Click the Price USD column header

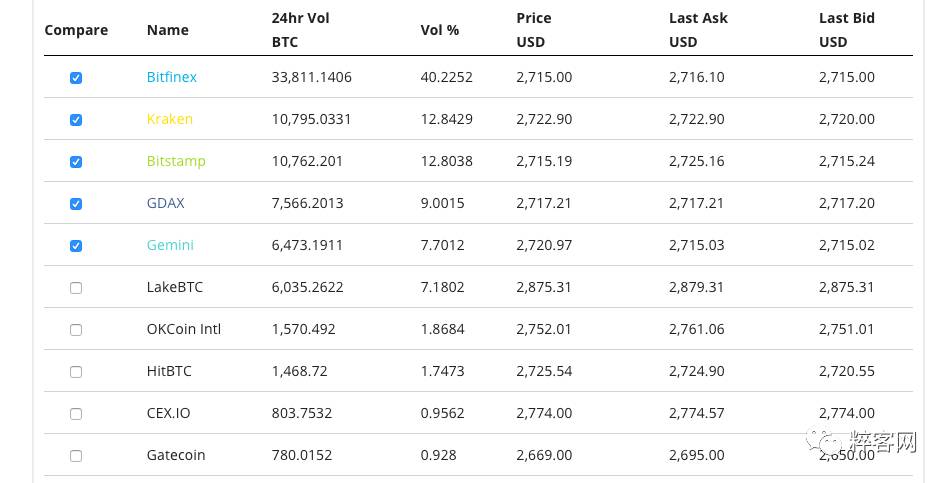coord(534,30)
